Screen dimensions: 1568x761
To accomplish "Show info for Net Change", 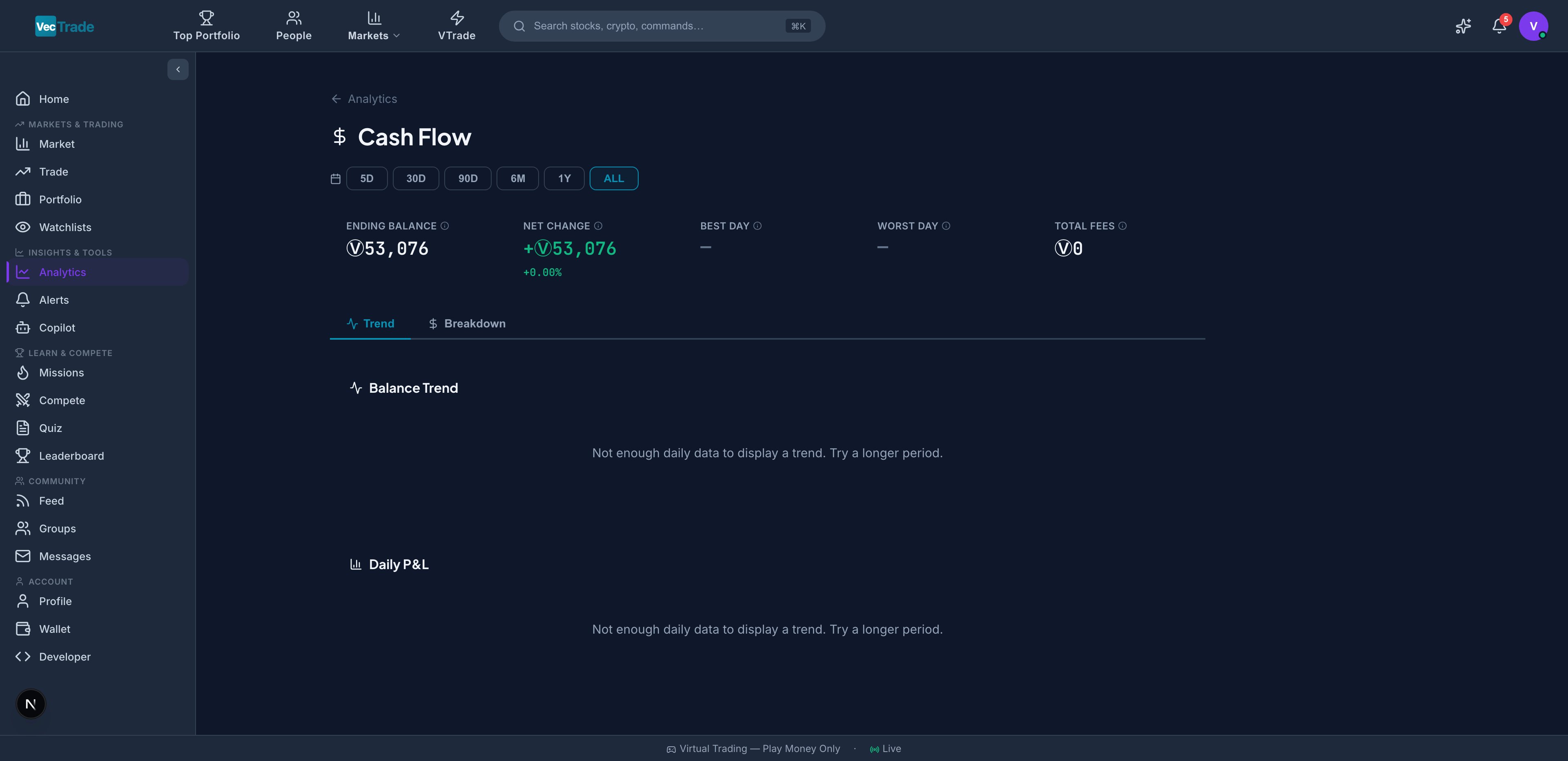I will click(598, 226).
